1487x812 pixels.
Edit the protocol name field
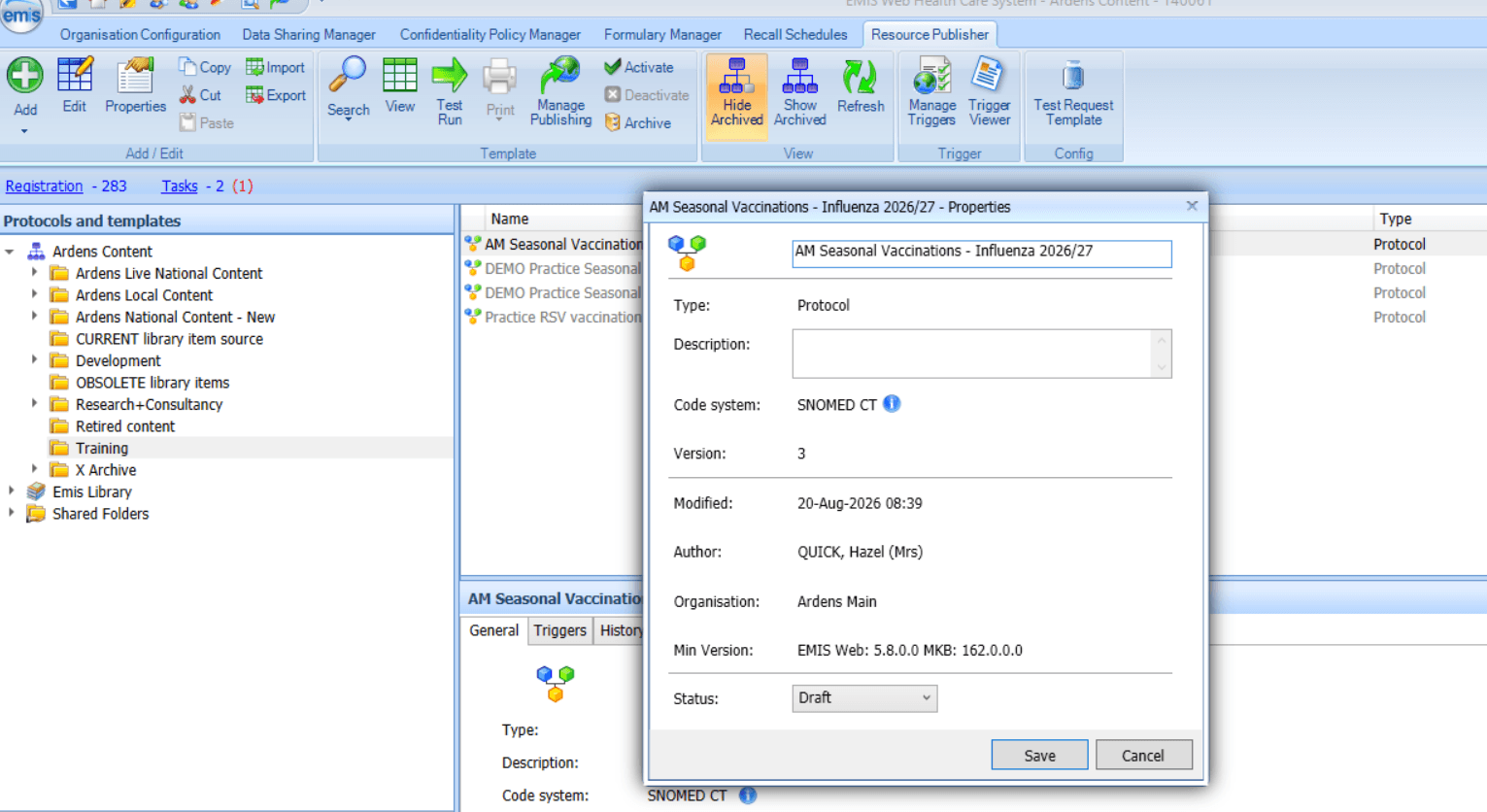pos(982,253)
